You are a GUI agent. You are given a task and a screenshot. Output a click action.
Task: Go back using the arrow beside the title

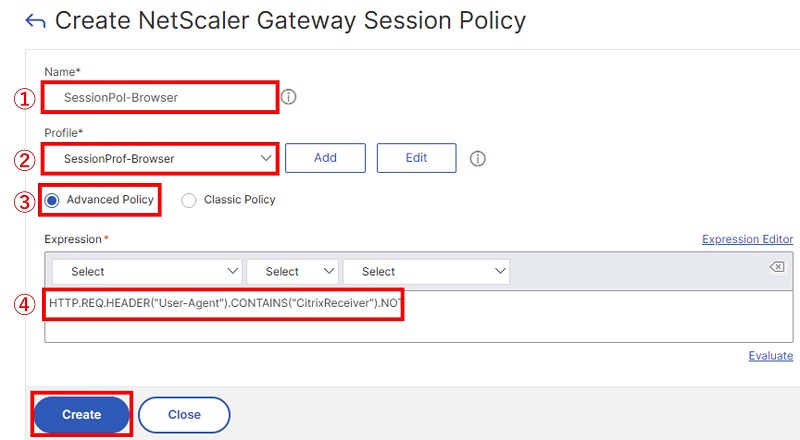pos(35,21)
